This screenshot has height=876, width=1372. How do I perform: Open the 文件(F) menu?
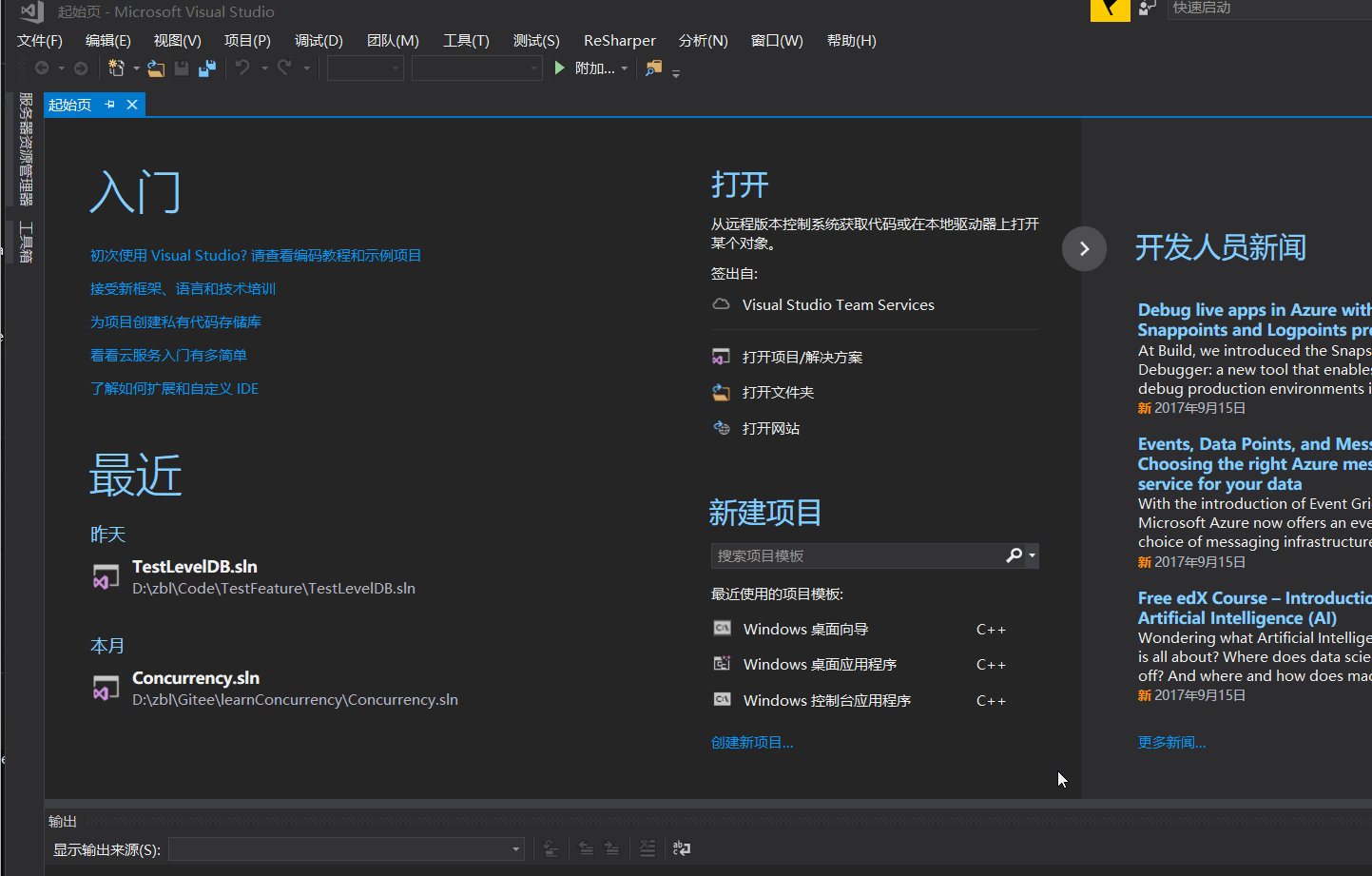coord(40,41)
